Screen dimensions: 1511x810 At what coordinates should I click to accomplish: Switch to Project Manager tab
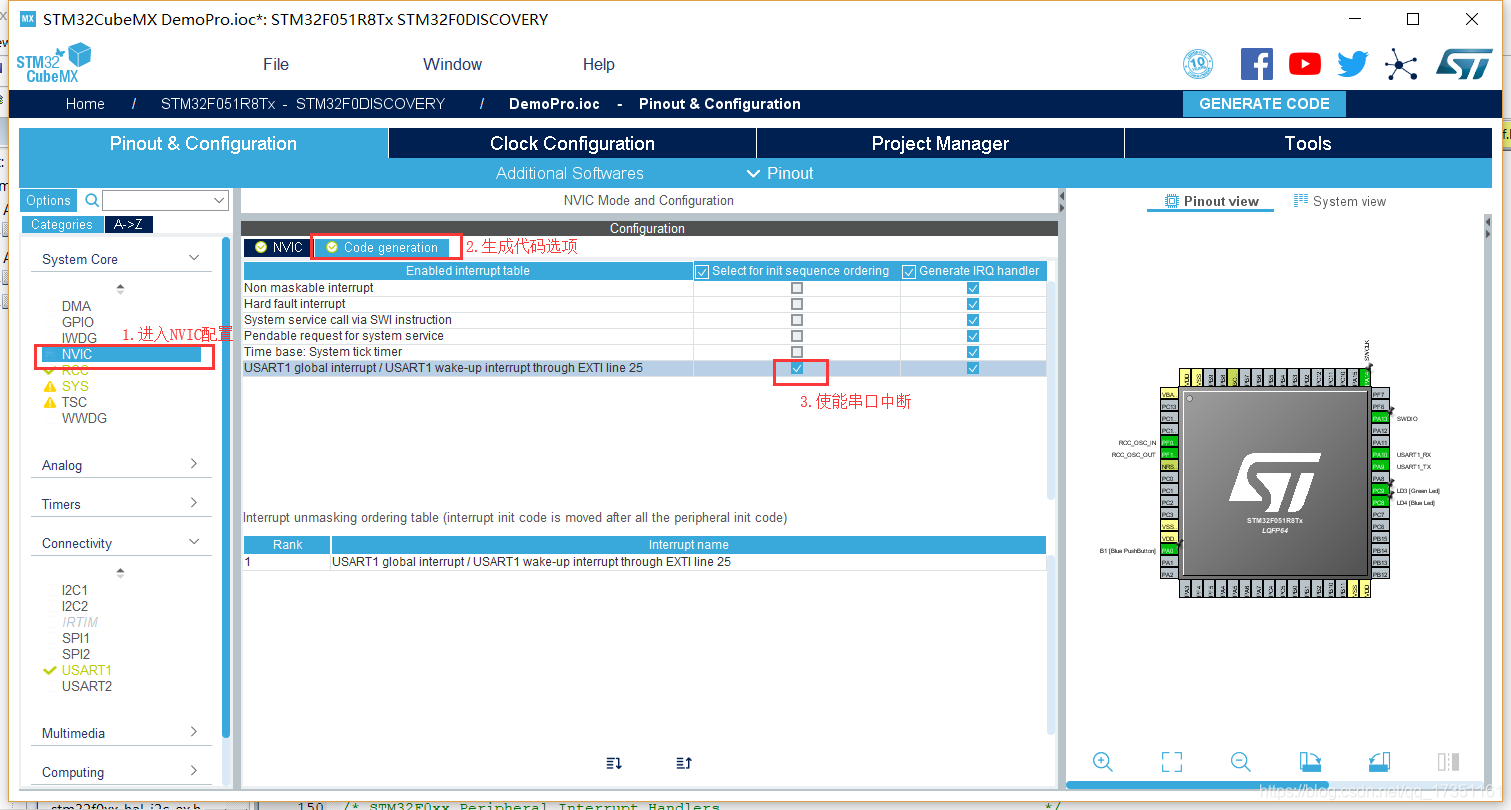tap(940, 143)
